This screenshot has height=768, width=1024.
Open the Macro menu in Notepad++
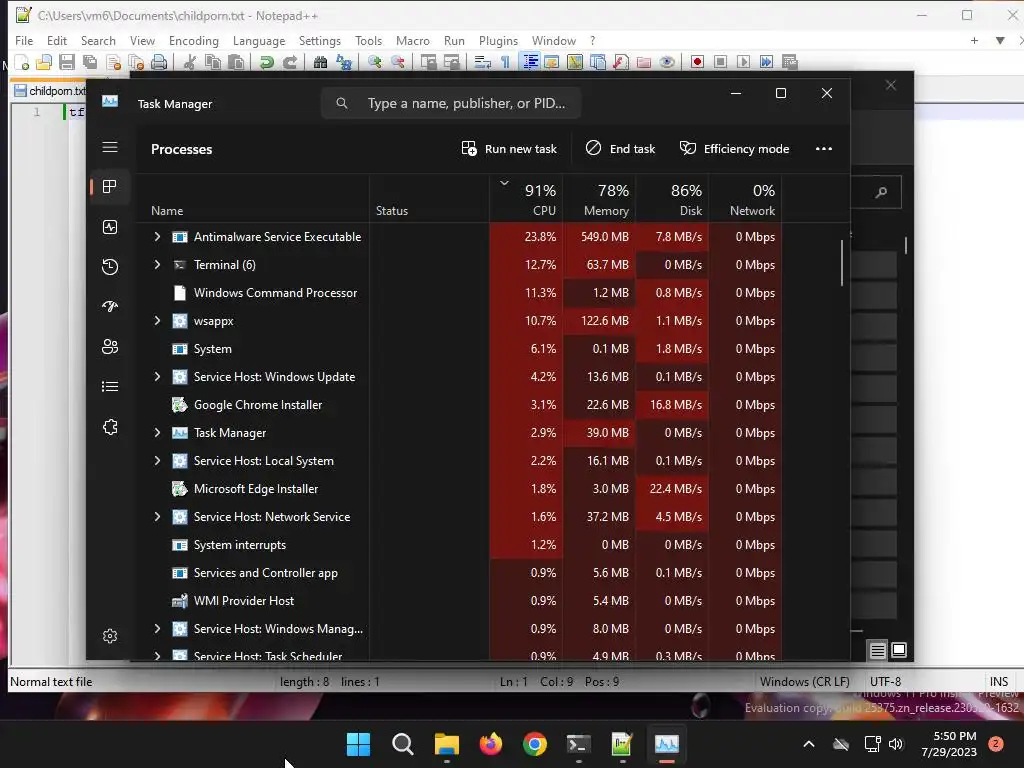[x=413, y=40]
